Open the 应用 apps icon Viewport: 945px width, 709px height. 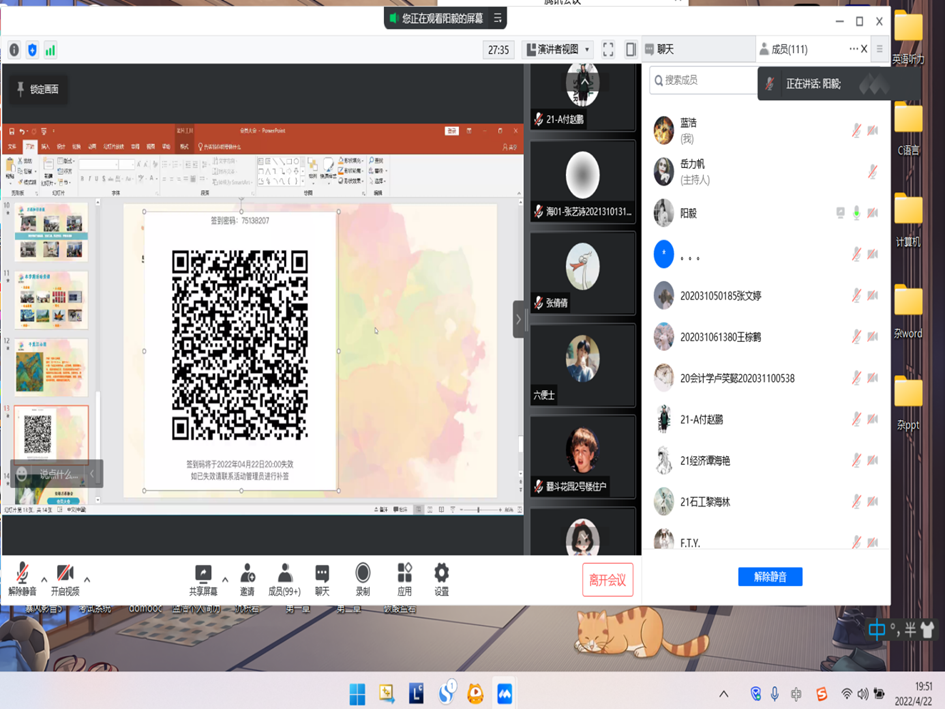point(404,580)
